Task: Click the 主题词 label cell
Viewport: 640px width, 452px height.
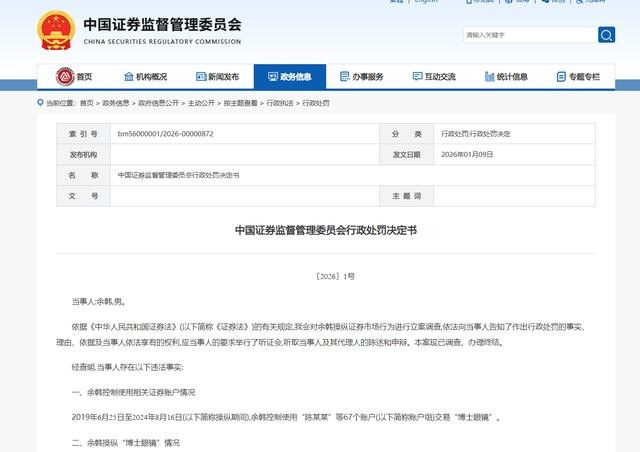Action: pos(407,196)
